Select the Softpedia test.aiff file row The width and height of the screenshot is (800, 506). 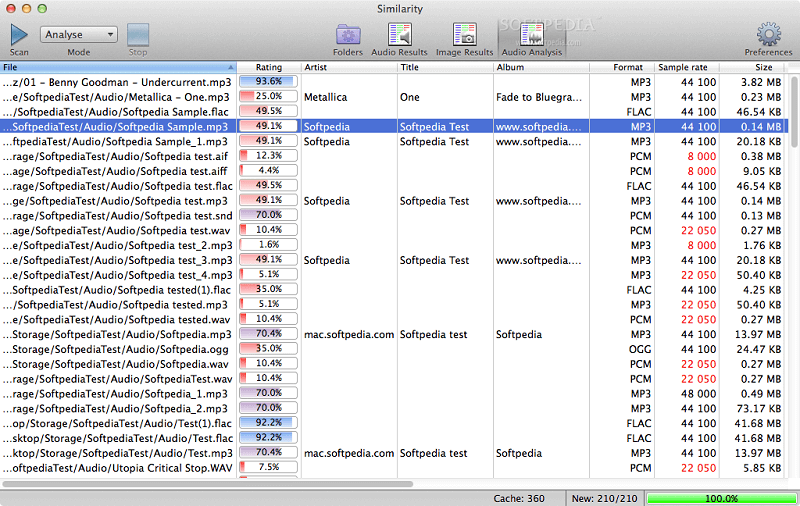tap(394, 171)
